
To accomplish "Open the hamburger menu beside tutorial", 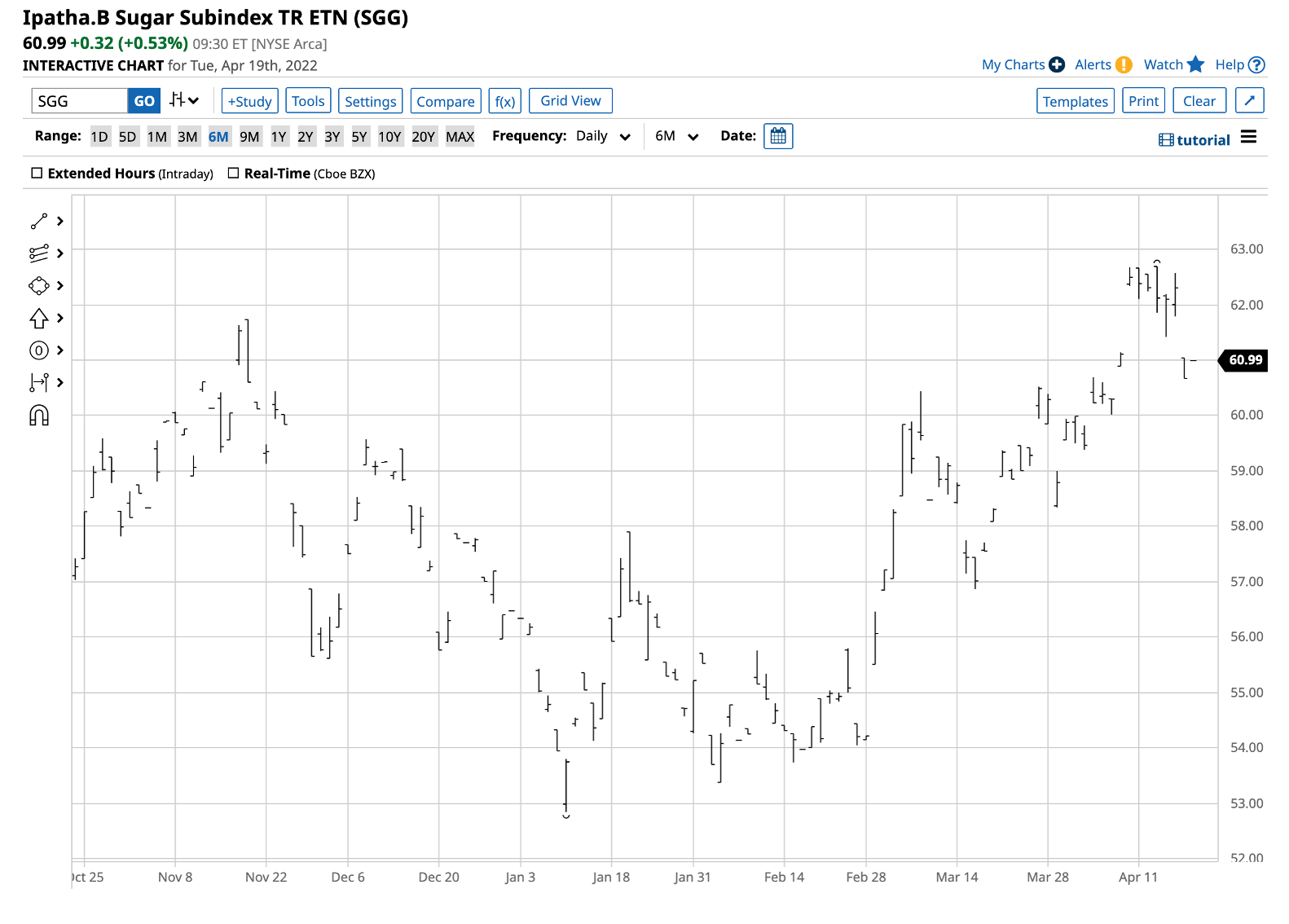I will point(1248,137).
